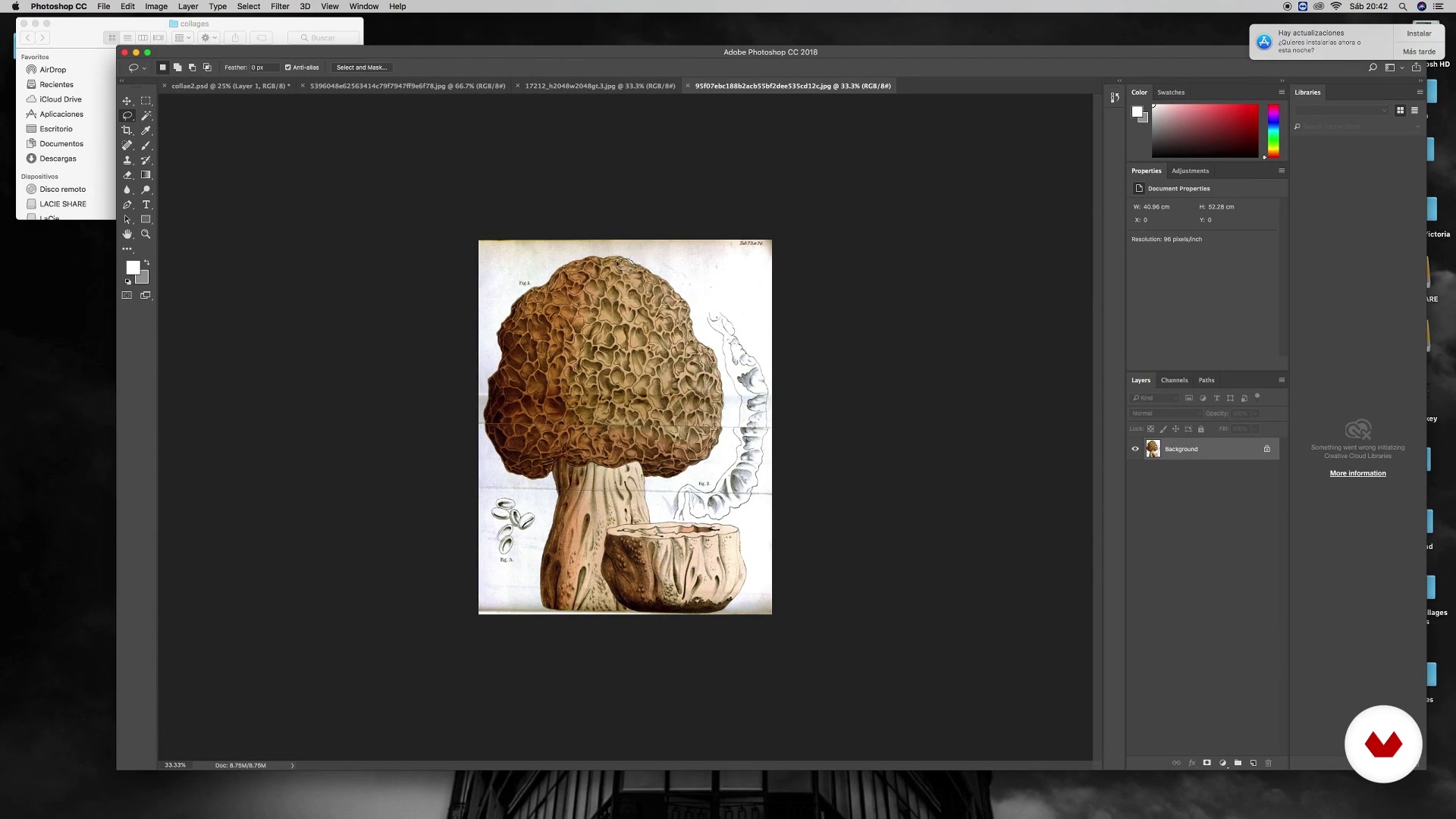Select the Magic Wand tool
This screenshot has width=1456, height=819.
point(146,115)
